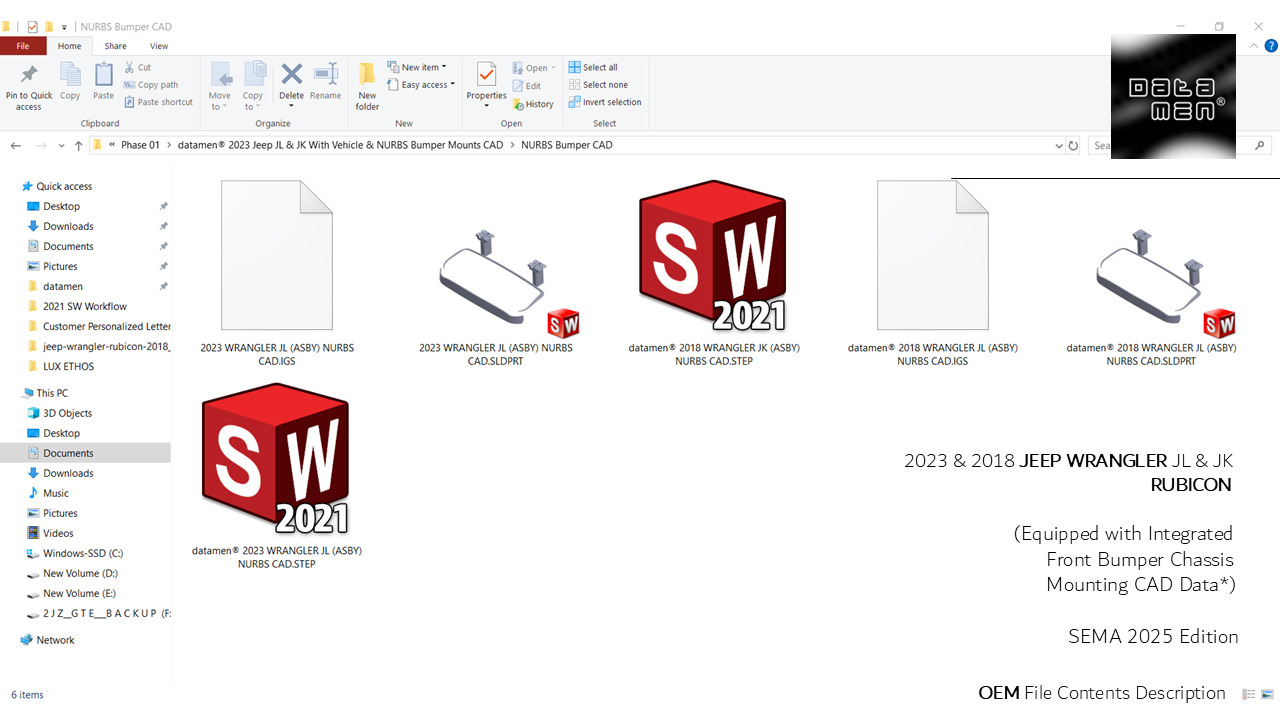The image size is (1280, 720).
Task: Open Customer Personalized Letter folder
Action: click(x=106, y=326)
